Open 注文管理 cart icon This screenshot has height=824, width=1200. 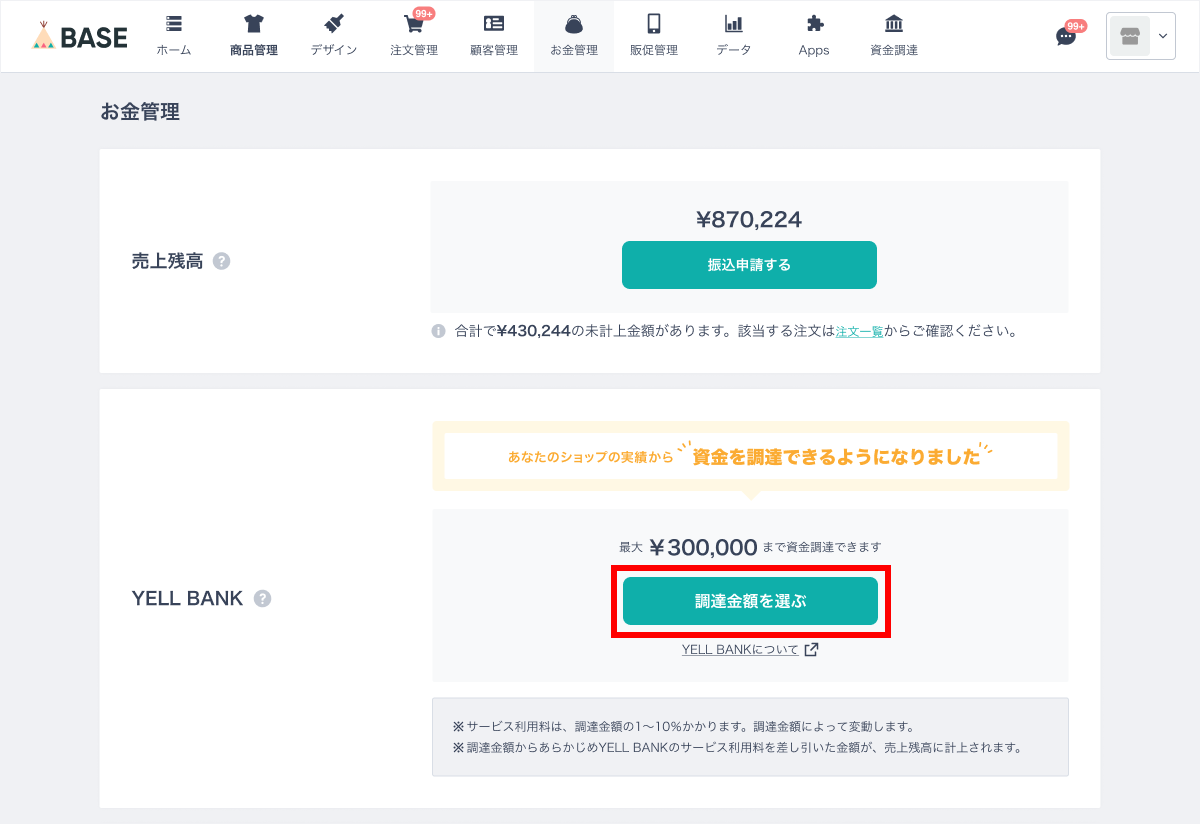pyautogui.click(x=413, y=24)
